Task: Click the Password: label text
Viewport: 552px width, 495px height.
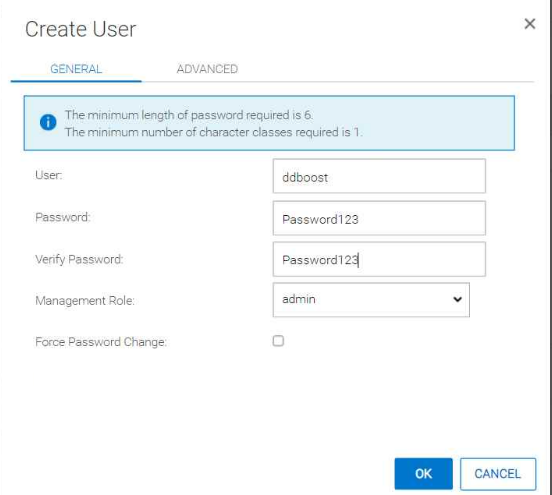Action: (63, 217)
